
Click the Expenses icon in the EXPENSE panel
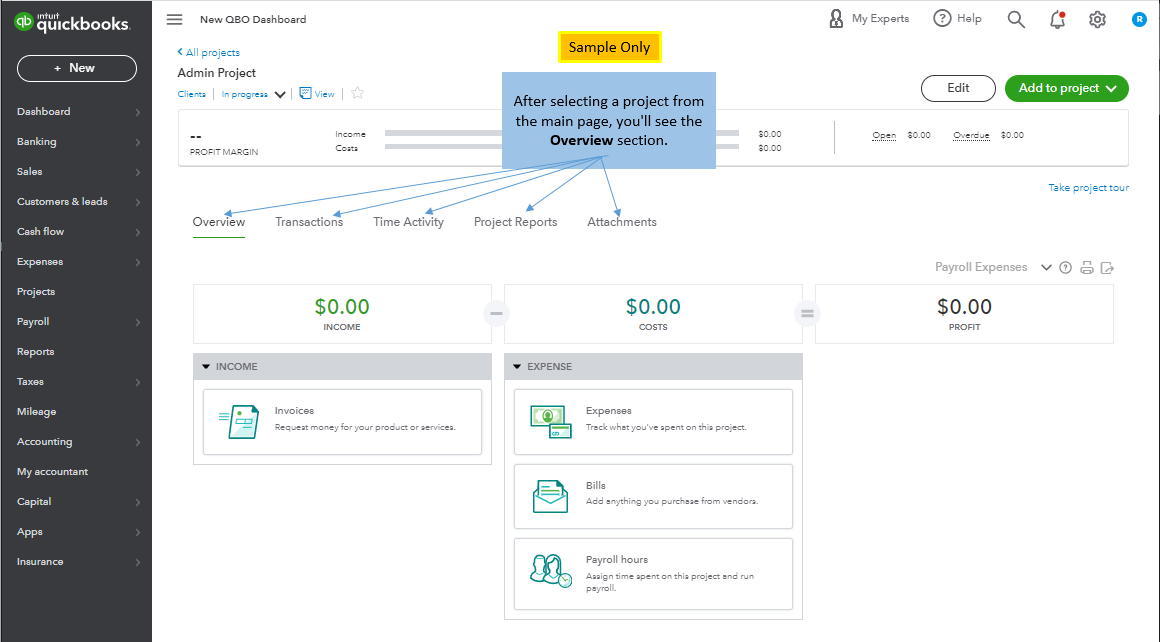(x=551, y=421)
